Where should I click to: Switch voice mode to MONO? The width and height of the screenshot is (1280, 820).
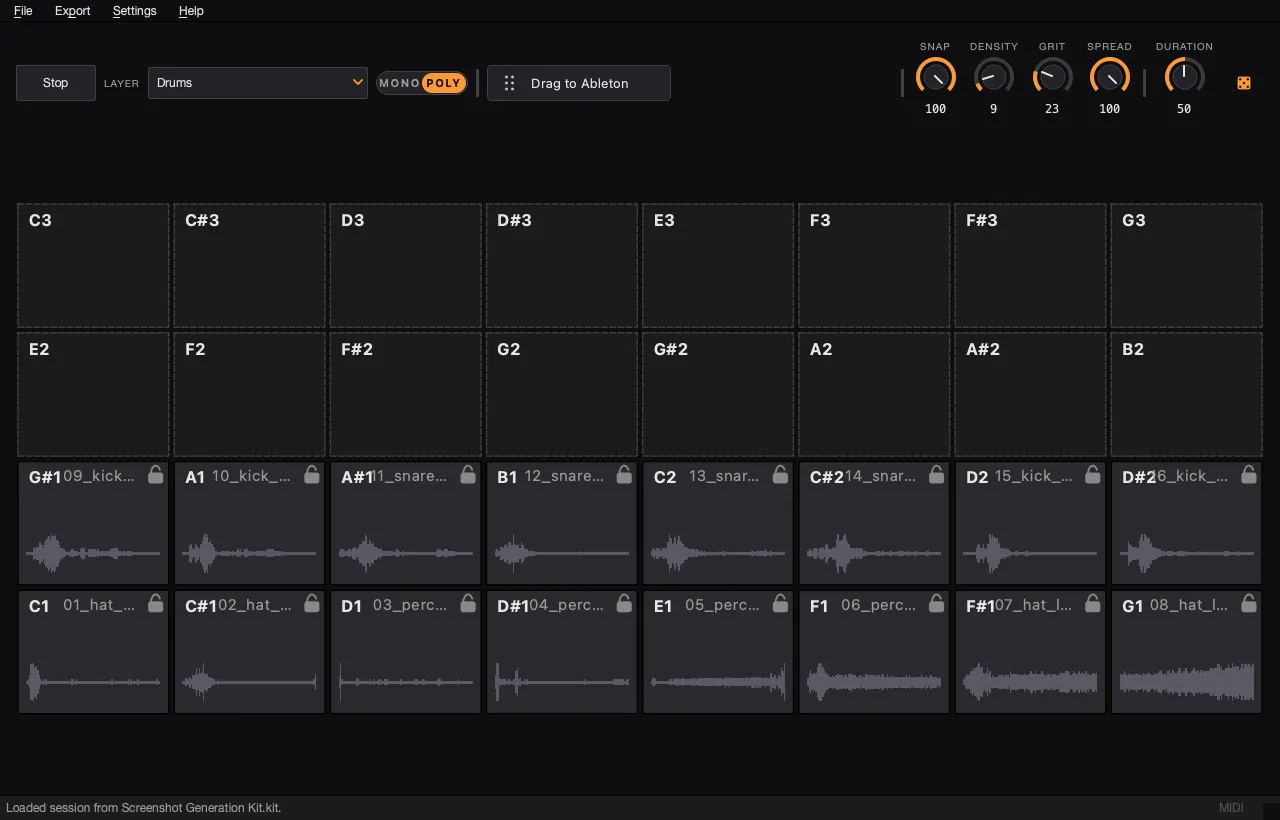point(399,83)
